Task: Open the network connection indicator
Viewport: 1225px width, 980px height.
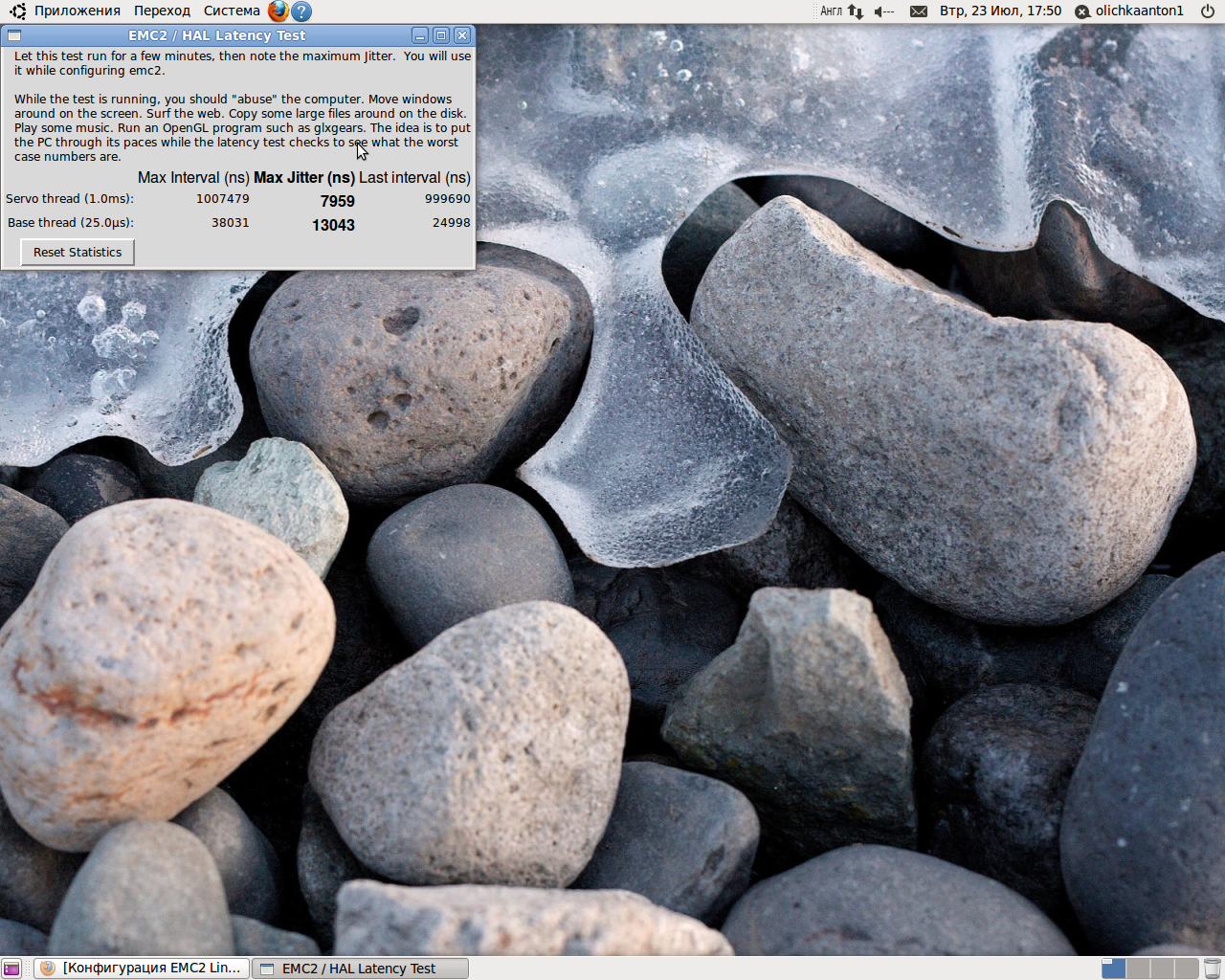Action: 856,11
